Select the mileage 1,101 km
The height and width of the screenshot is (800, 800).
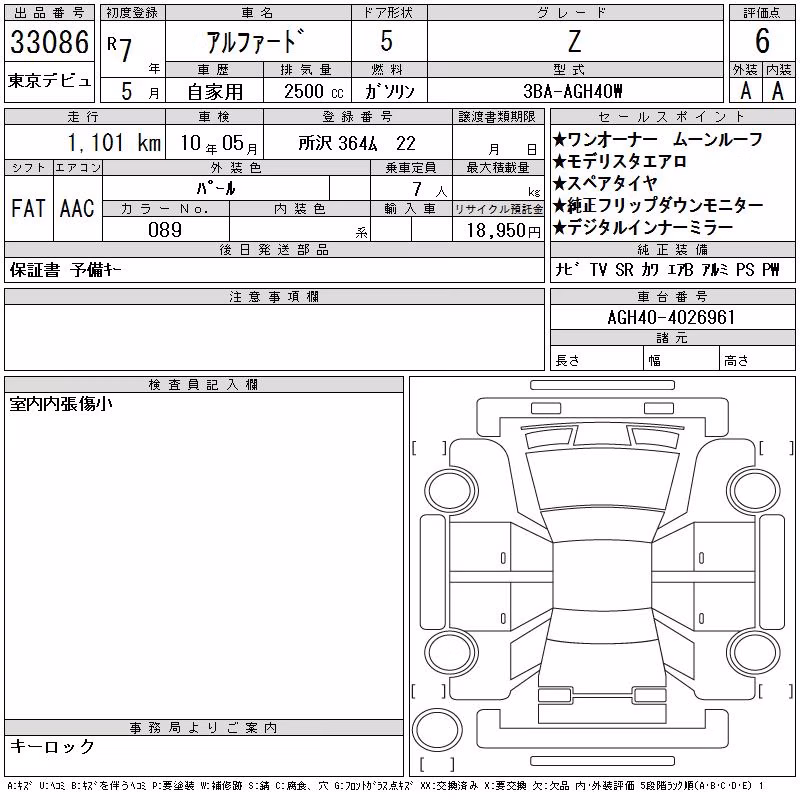pyautogui.click(x=114, y=143)
